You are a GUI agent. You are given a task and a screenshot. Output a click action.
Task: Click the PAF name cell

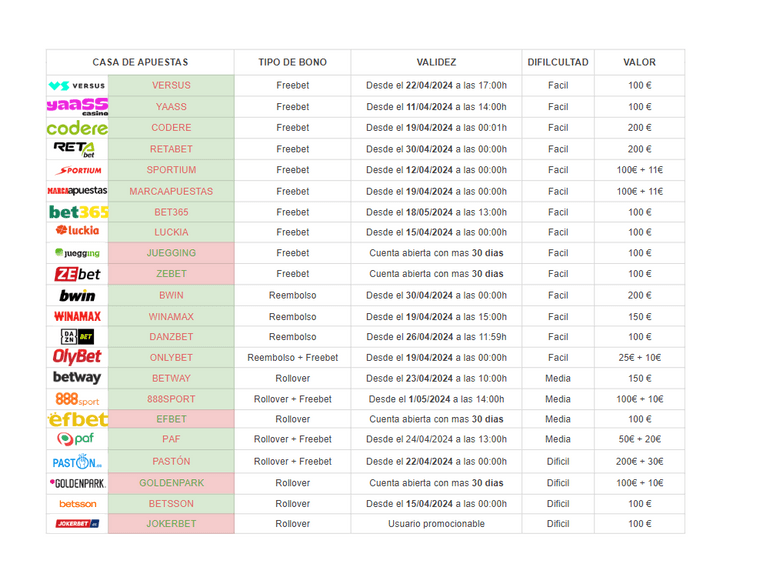(x=171, y=439)
